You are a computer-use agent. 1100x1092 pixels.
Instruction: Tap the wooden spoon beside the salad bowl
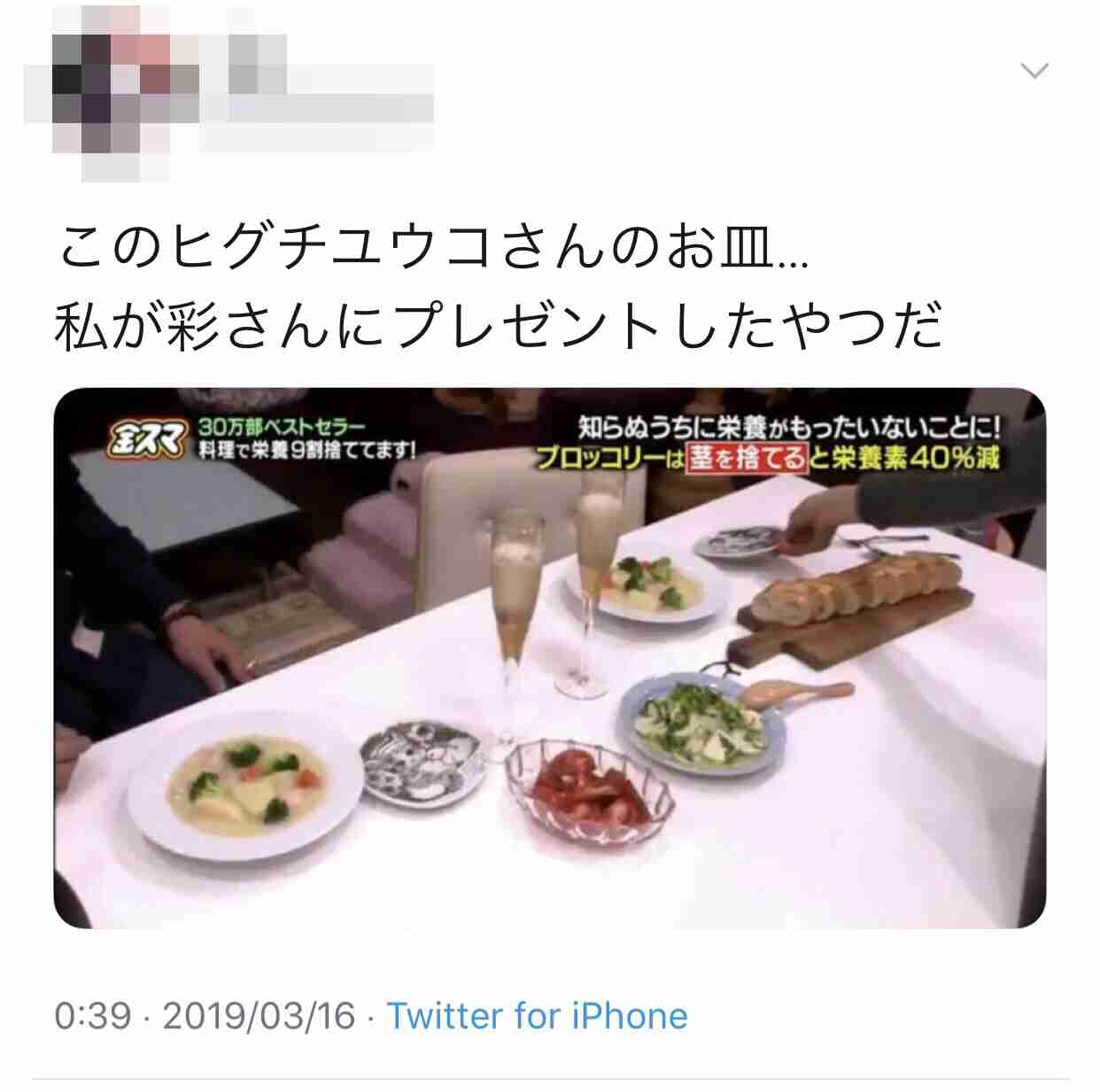794,694
